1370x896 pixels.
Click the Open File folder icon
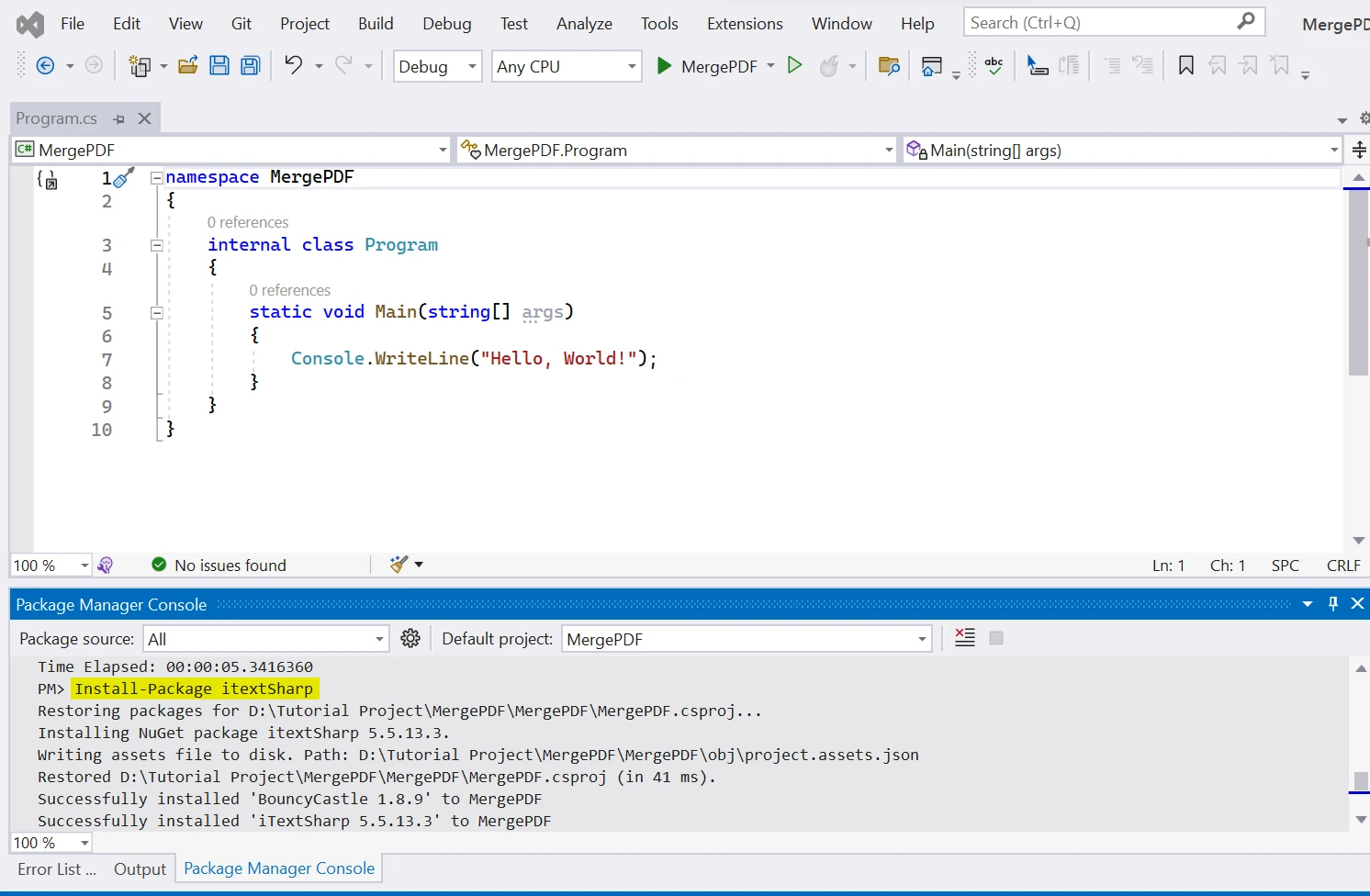tap(188, 65)
